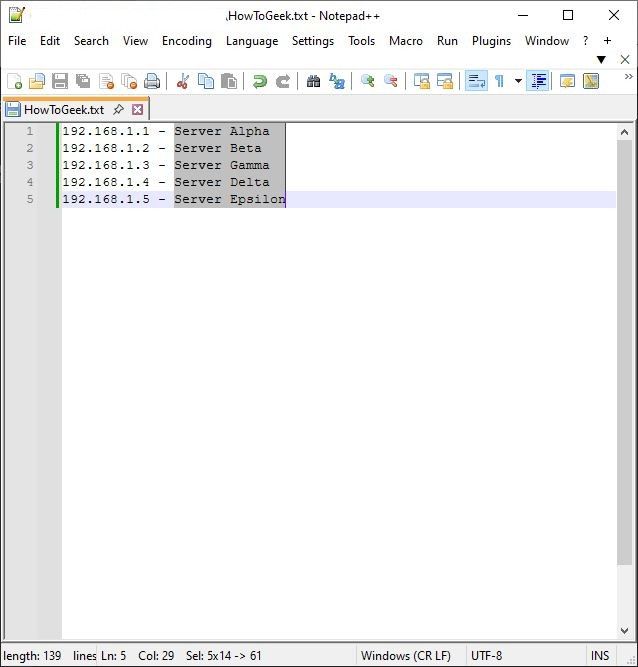
Task: Redo with the gray arrow icon
Action: (283, 81)
